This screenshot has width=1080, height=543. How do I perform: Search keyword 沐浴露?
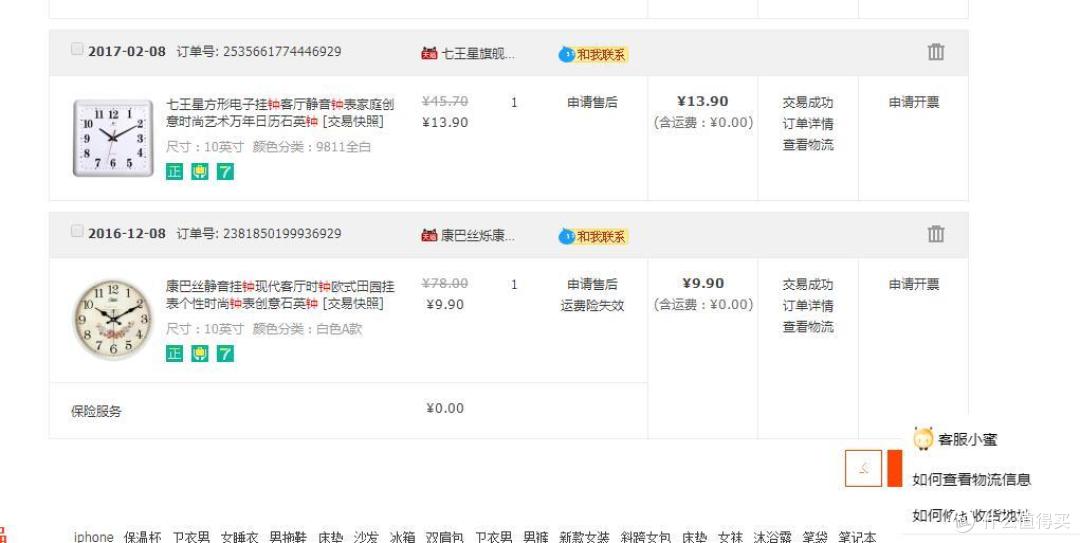(772, 537)
